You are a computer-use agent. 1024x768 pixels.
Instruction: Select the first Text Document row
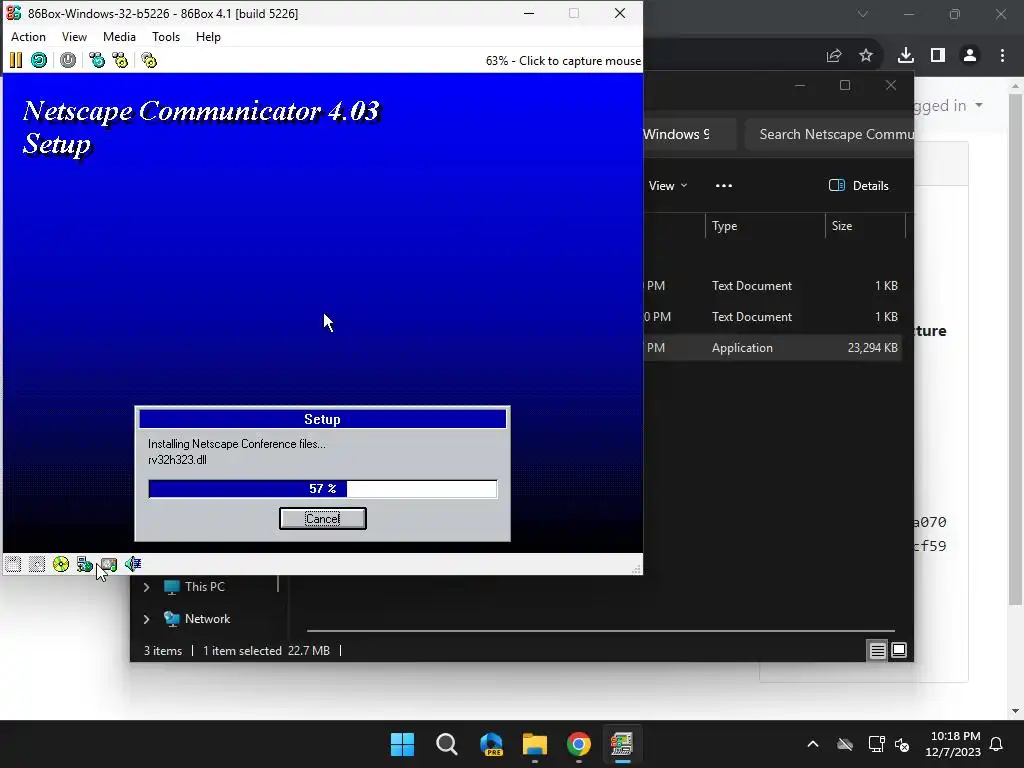click(x=773, y=286)
